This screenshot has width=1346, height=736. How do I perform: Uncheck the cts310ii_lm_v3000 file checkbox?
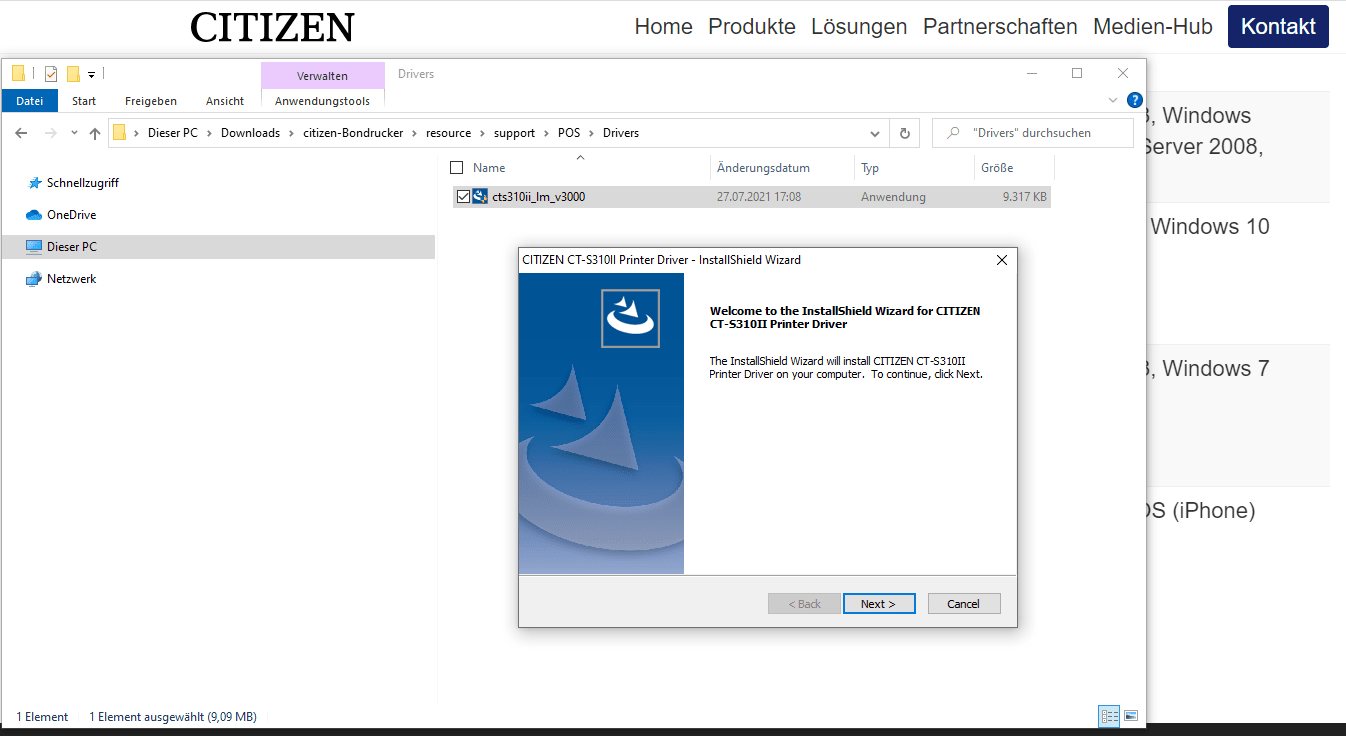click(462, 197)
